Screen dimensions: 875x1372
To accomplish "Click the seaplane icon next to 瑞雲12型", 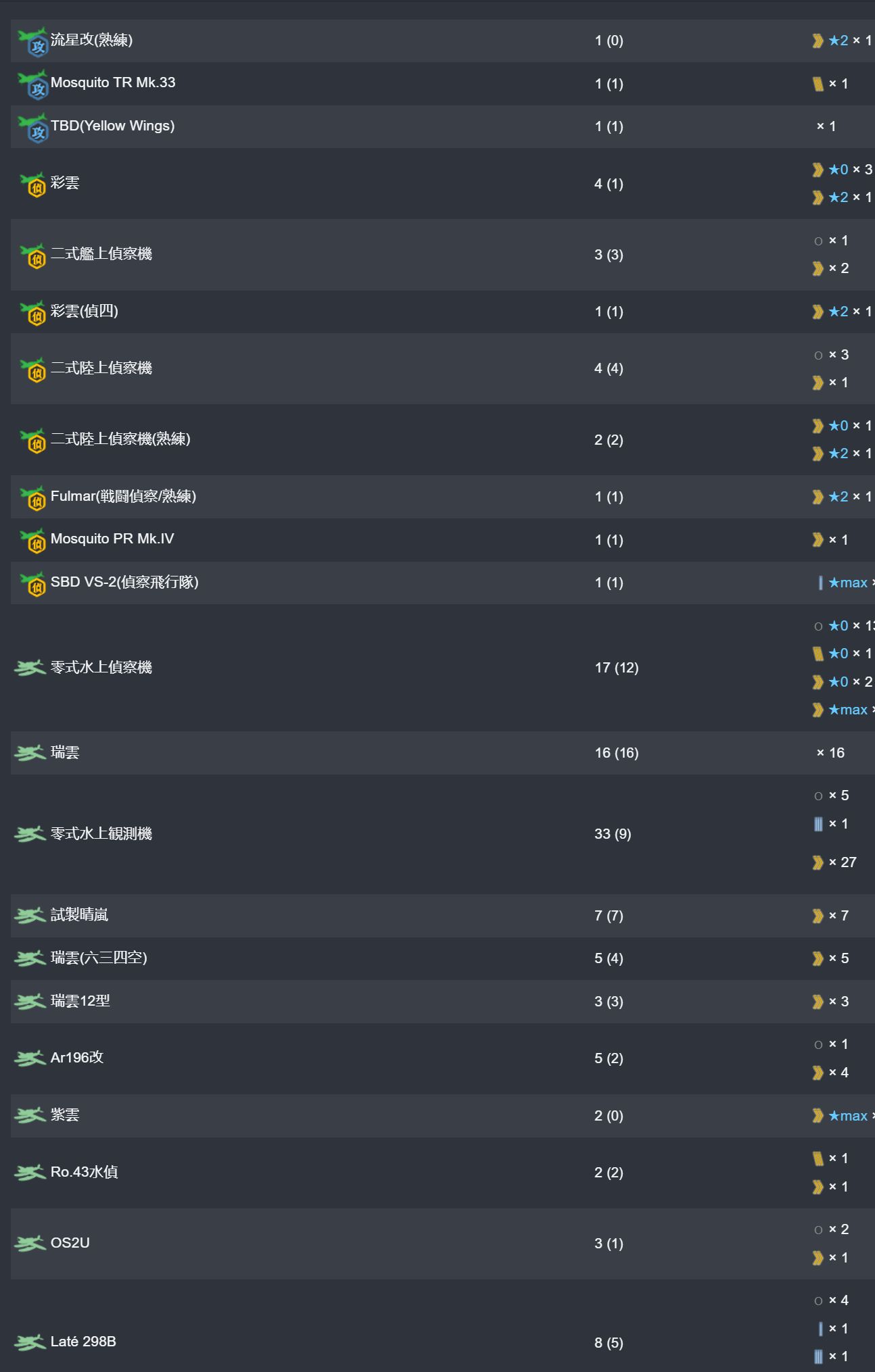I will pos(30,1002).
